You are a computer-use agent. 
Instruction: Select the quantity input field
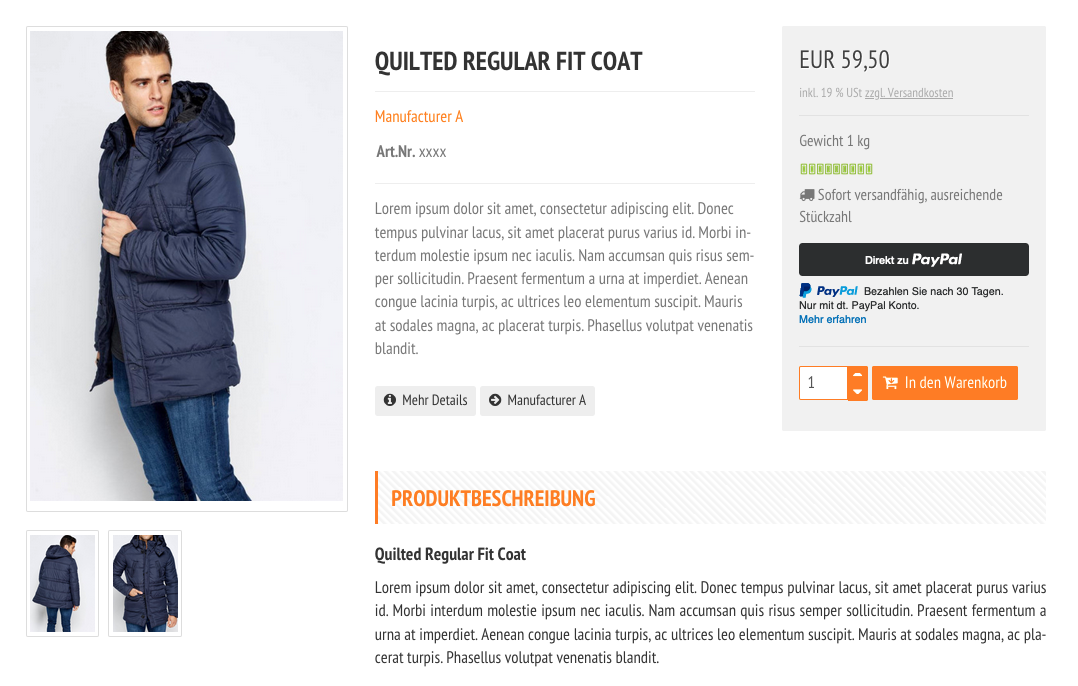click(x=823, y=383)
